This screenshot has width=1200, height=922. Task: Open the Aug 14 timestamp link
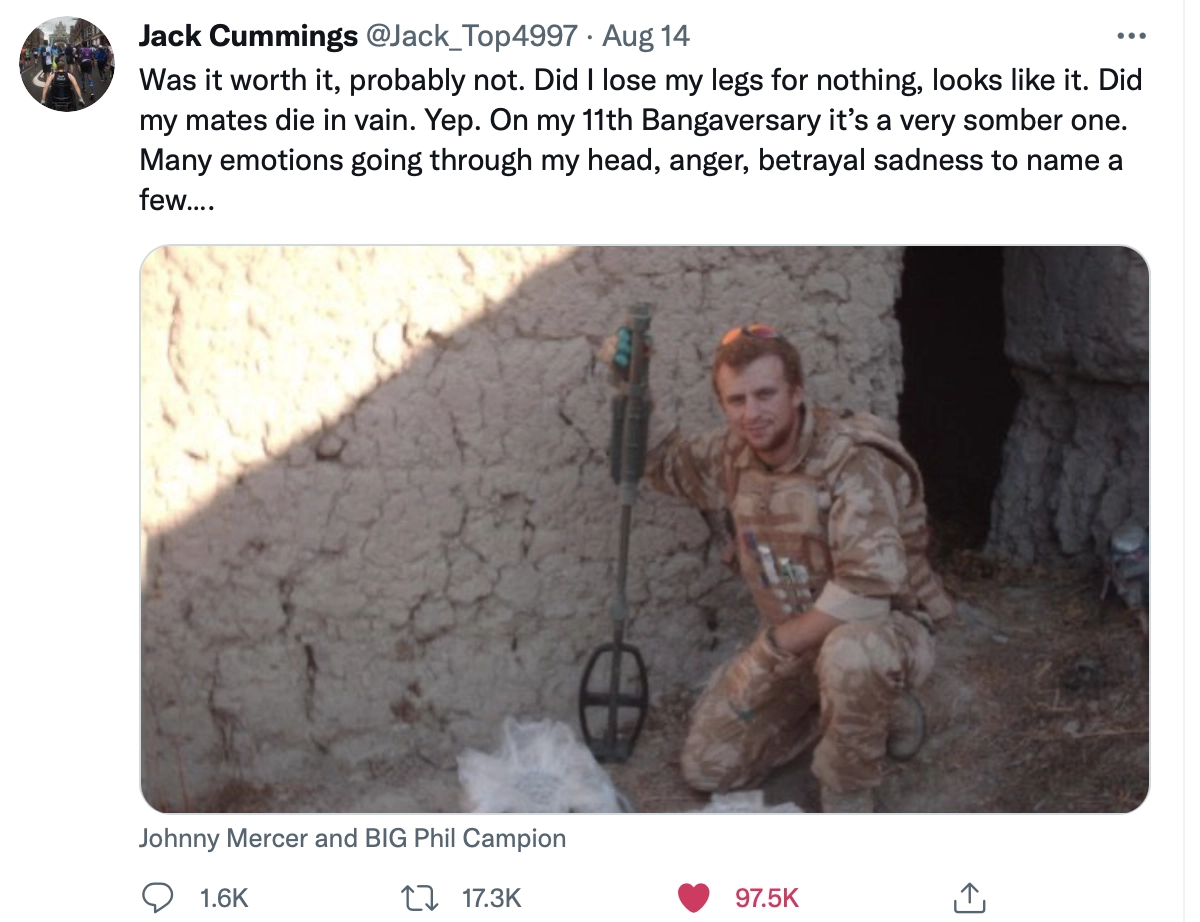(646, 37)
